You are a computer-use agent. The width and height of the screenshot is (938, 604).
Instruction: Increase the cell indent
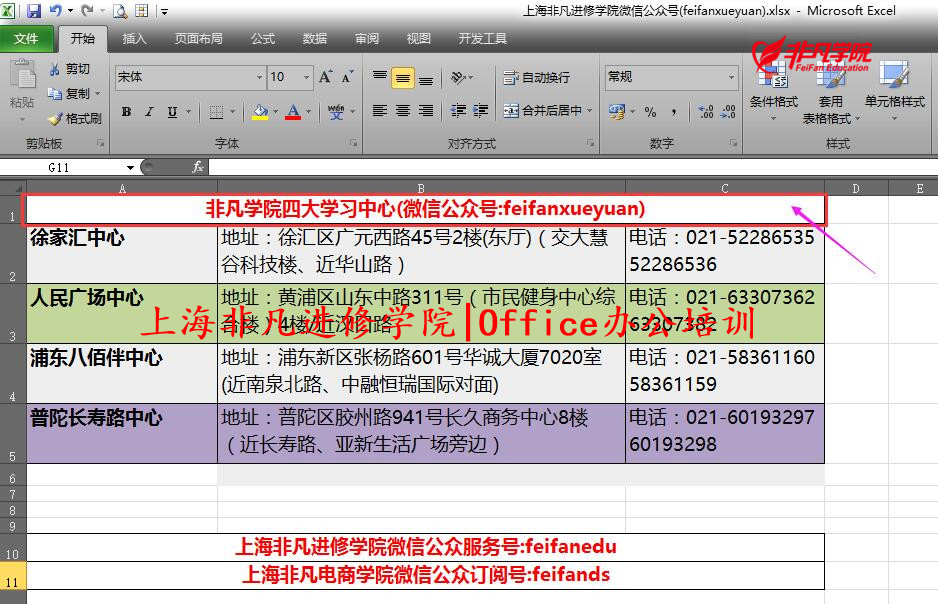coord(480,111)
